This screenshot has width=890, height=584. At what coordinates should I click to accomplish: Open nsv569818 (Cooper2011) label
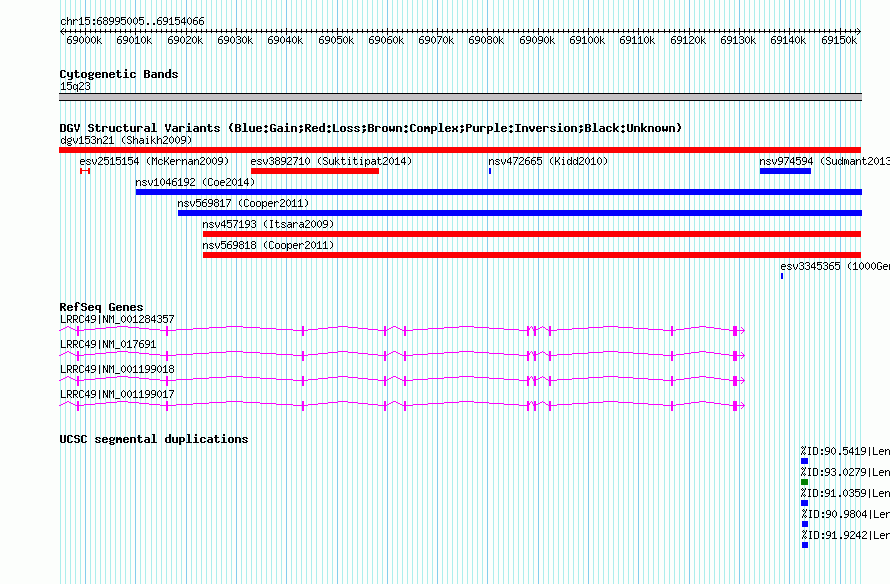pos(268,245)
